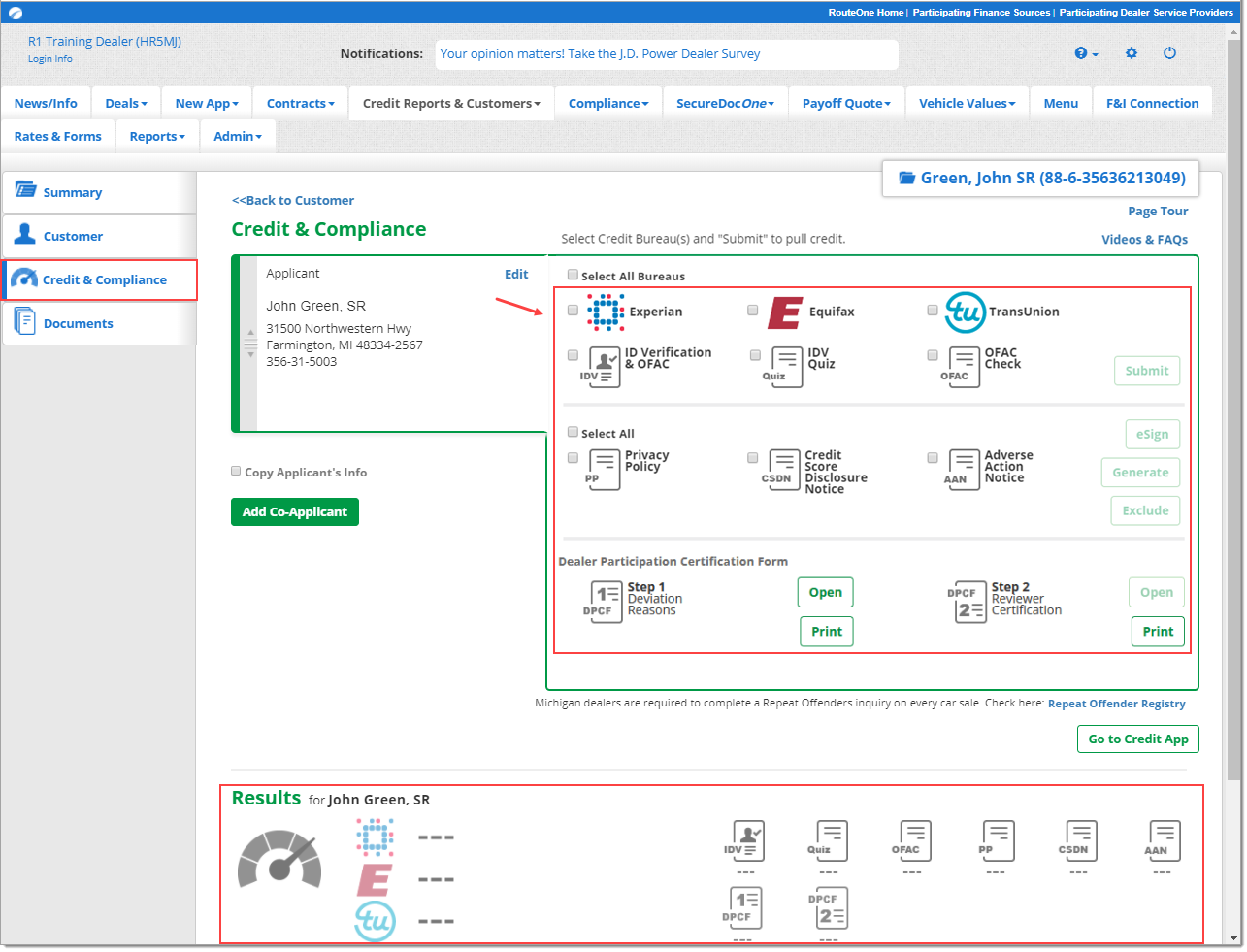Expand the Contracts dropdown menu
The width and height of the screenshot is (1247, 952).
[301, 103]
